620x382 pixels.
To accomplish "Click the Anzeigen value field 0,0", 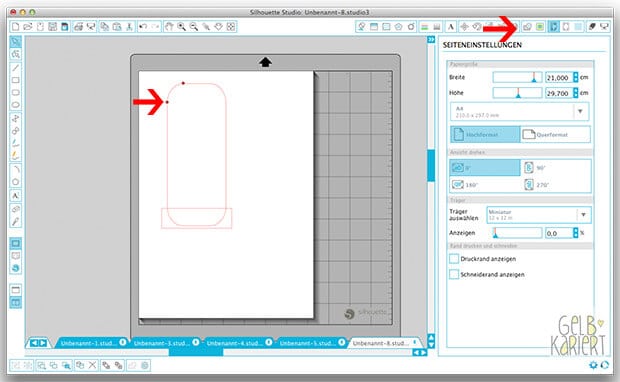I will pos(558,233).
